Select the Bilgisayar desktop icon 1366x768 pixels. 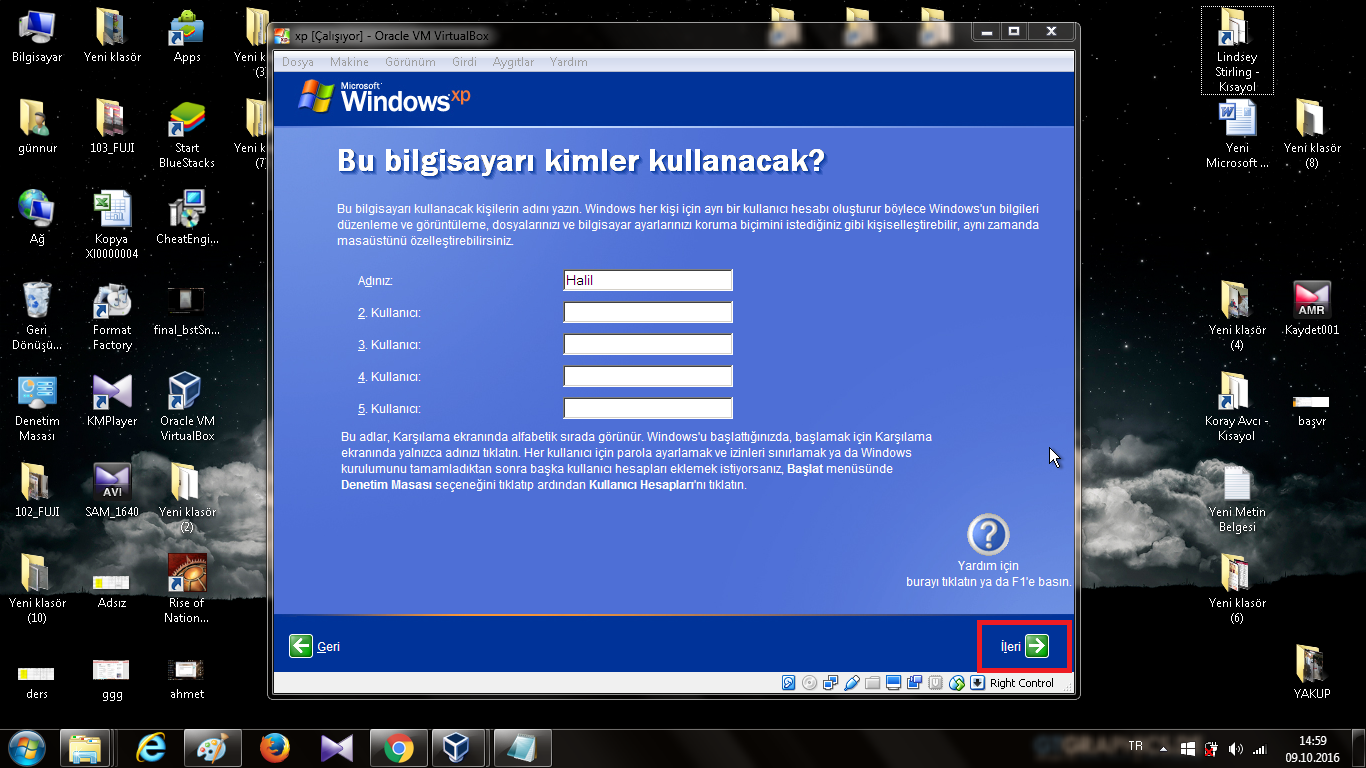[x=37, y=37]
